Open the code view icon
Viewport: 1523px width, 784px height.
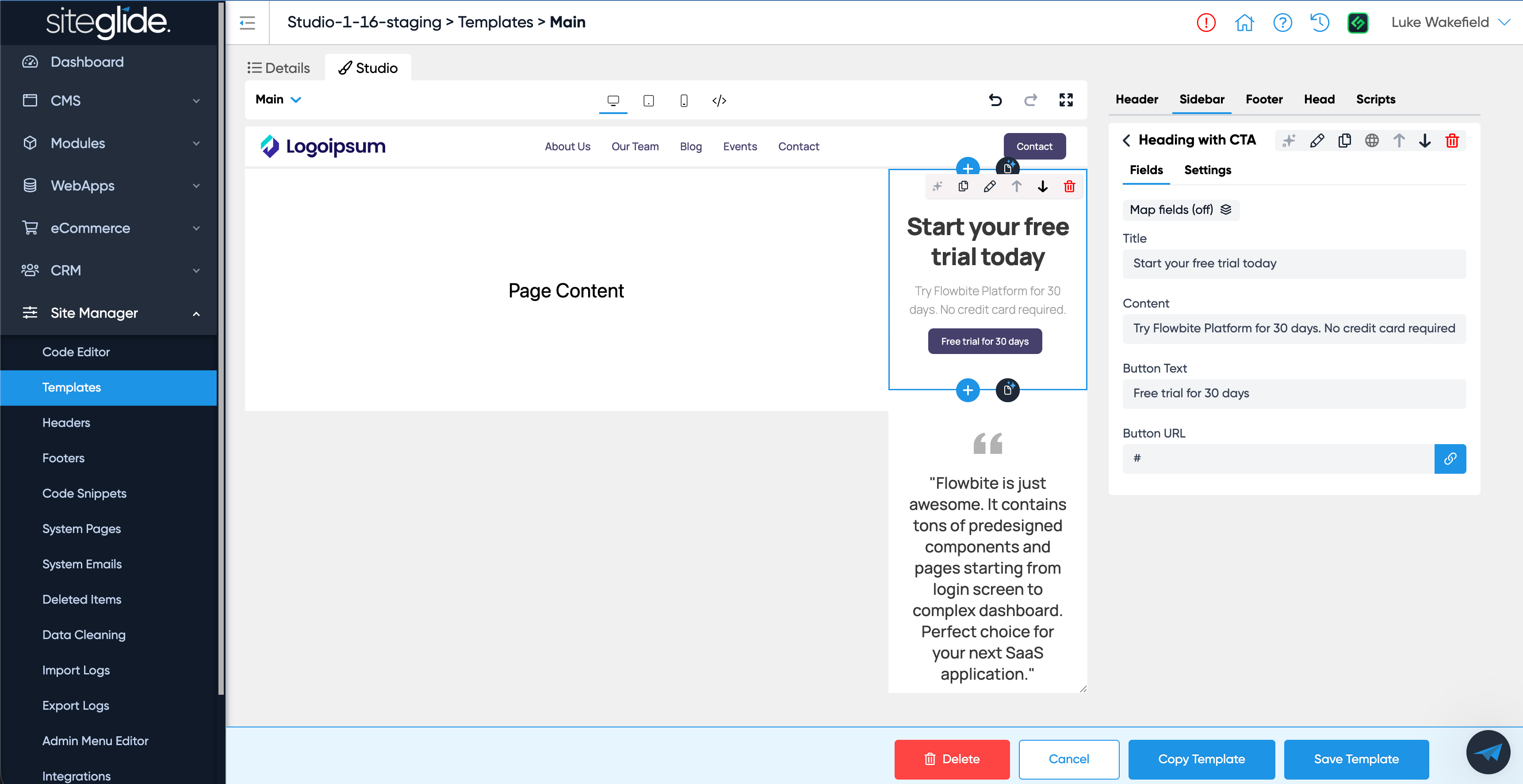tap(719, 100)
